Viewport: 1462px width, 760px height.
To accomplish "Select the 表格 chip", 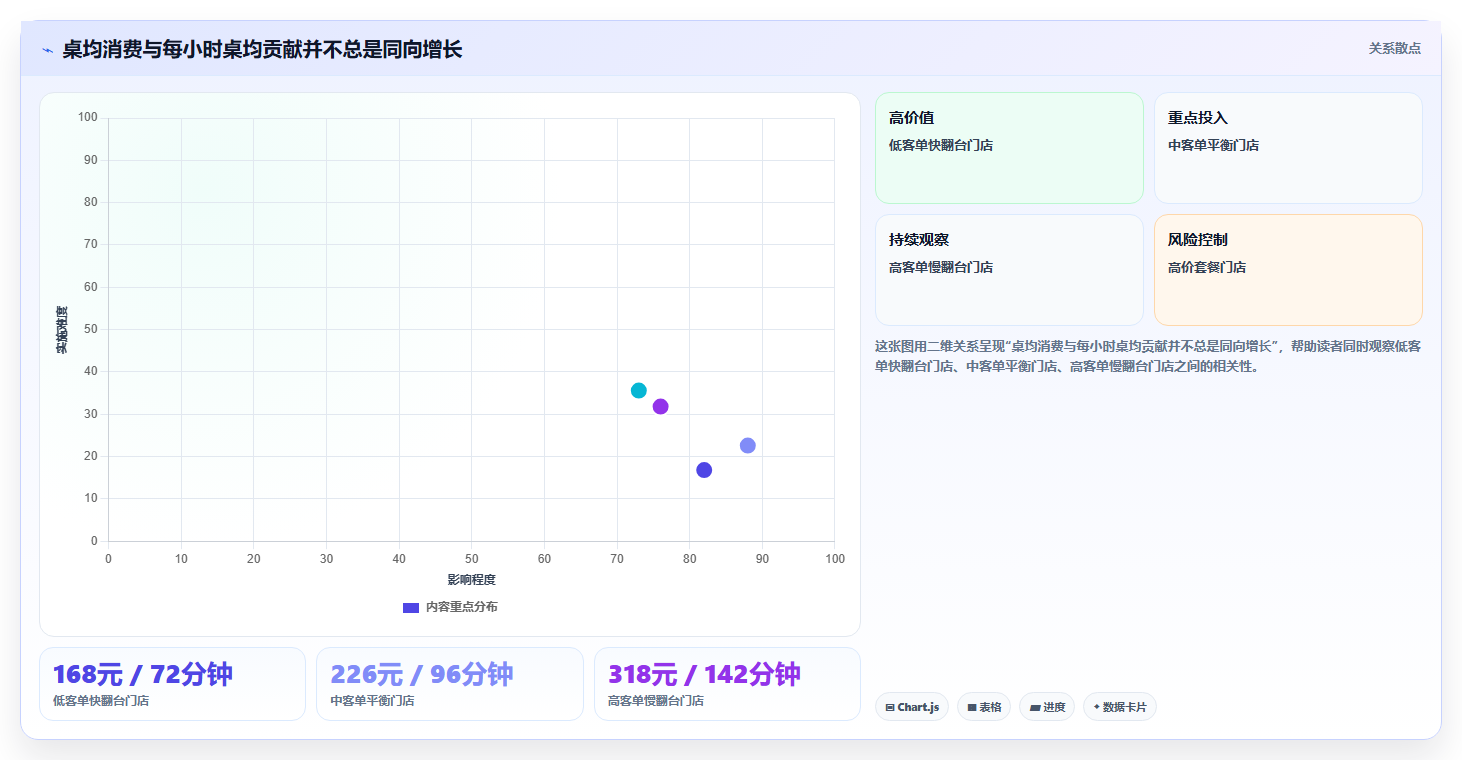I will point(984,707).
